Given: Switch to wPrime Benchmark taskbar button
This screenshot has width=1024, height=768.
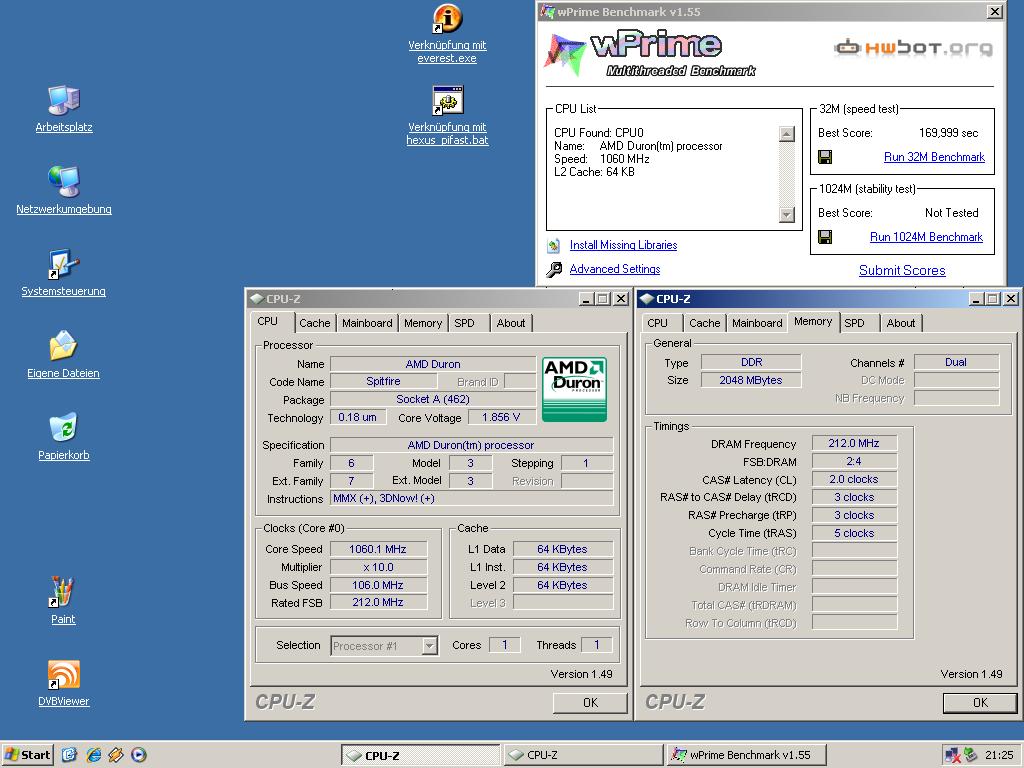Looking at the screenshot, I should [746, 756].
